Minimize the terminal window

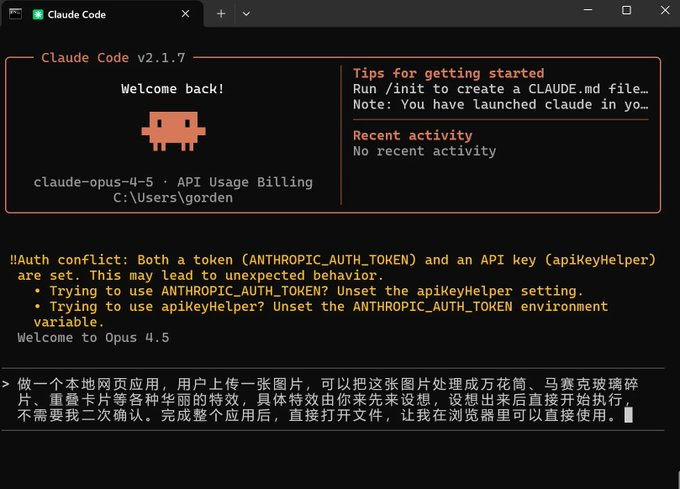[579, 11]
